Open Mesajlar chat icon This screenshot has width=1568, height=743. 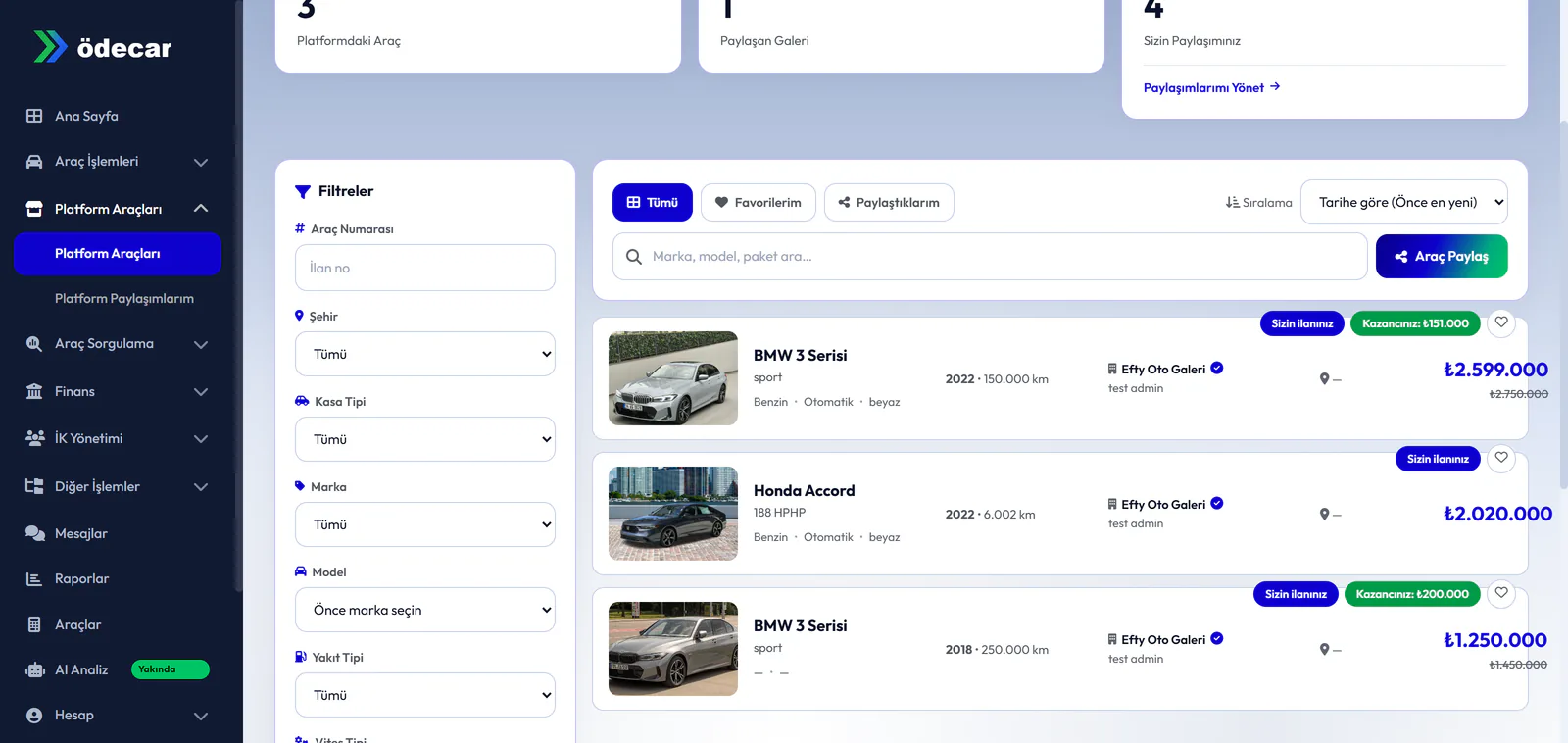point(34,533)
